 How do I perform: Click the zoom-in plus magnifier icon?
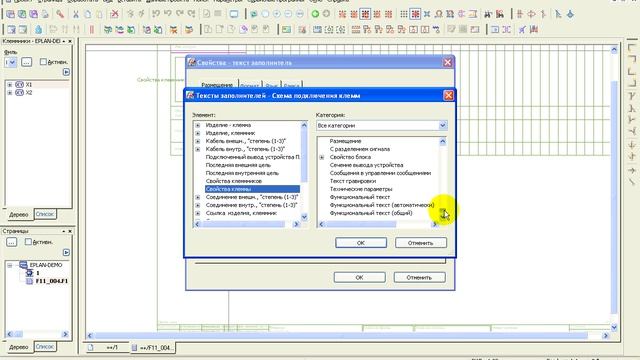click(x=277, y=14)
